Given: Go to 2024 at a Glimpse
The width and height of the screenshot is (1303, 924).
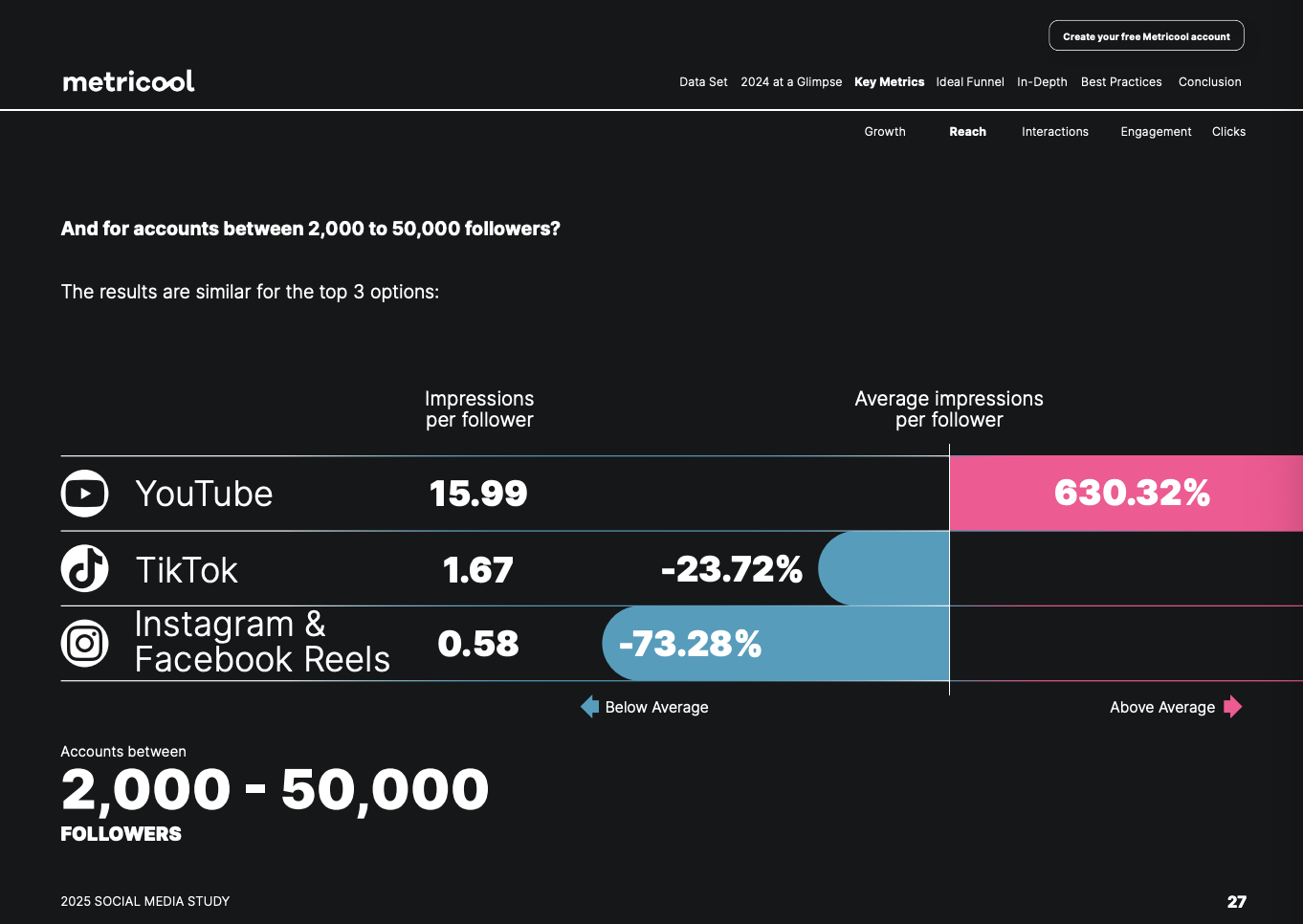Looking at the screenshot, I should pos(791,82).
